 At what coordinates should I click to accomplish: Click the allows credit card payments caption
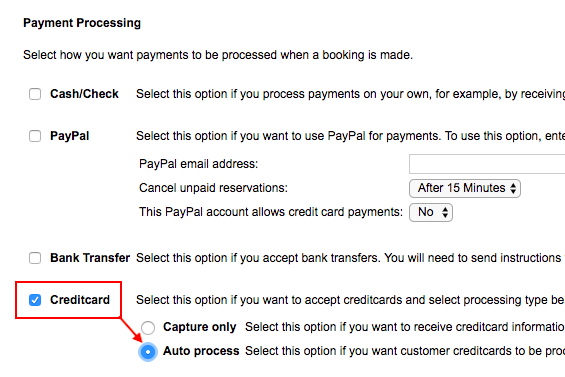271,212
